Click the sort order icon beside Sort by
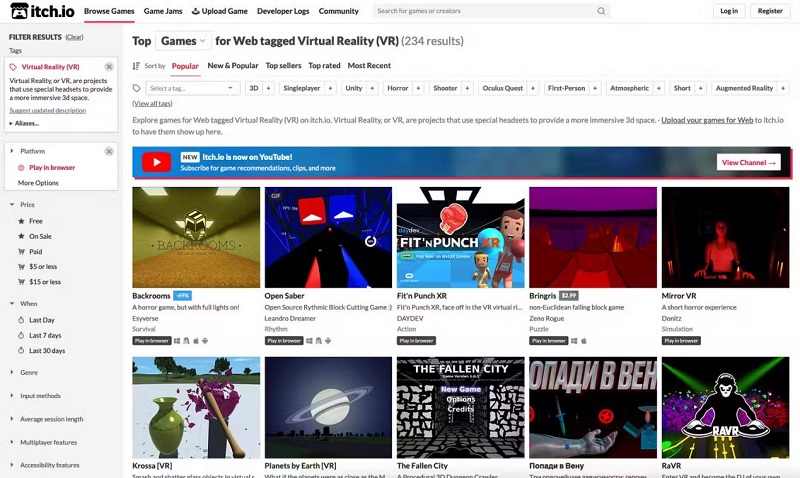Viewport: 800px width, 478px height. (x=137, y=66)
